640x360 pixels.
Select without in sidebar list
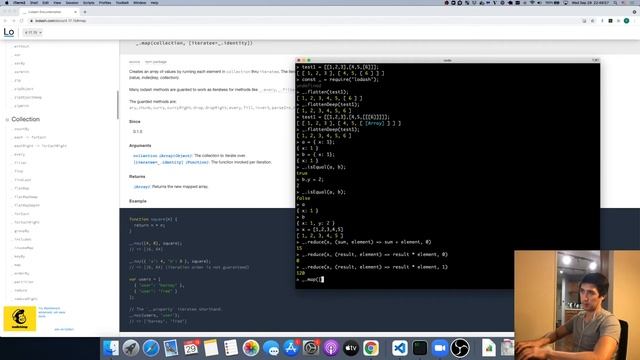point(21,46)
